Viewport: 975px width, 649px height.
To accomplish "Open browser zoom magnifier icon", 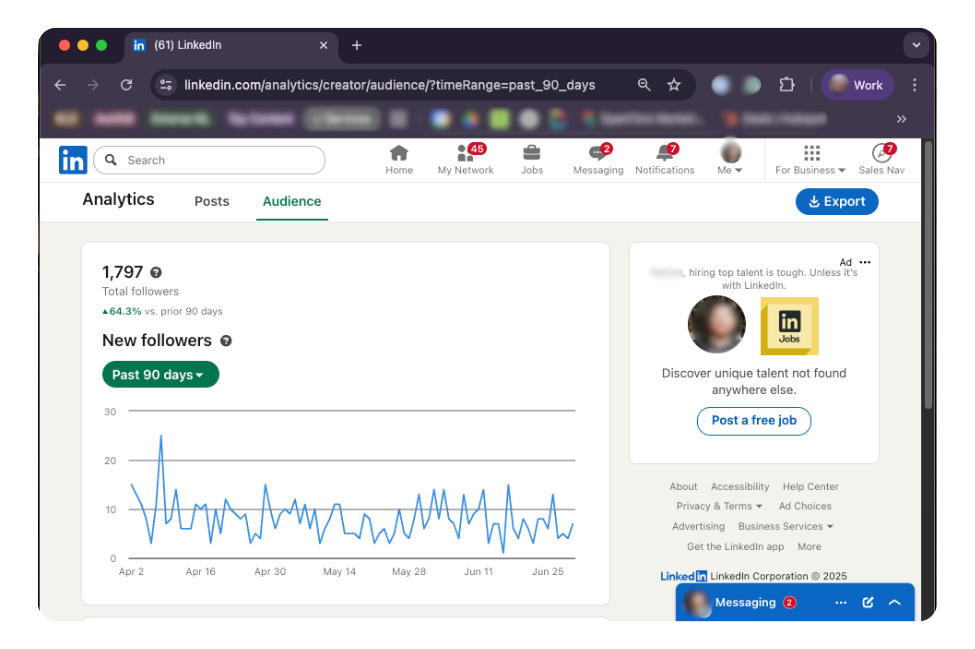I will [x=644, y=85].
